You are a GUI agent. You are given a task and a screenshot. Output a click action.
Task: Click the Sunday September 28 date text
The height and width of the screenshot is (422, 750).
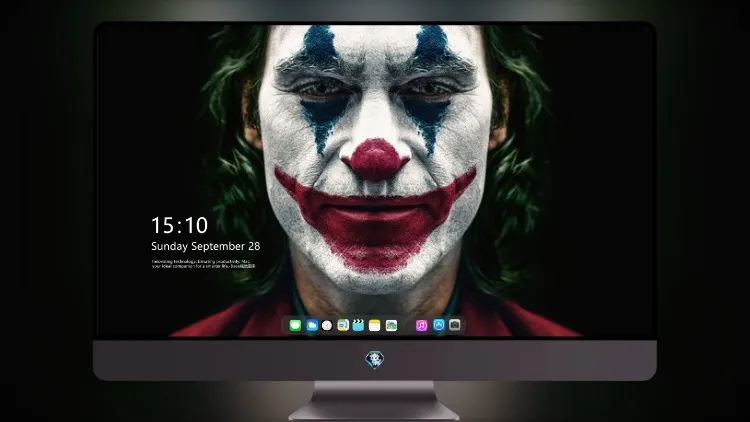pos(206,246)
